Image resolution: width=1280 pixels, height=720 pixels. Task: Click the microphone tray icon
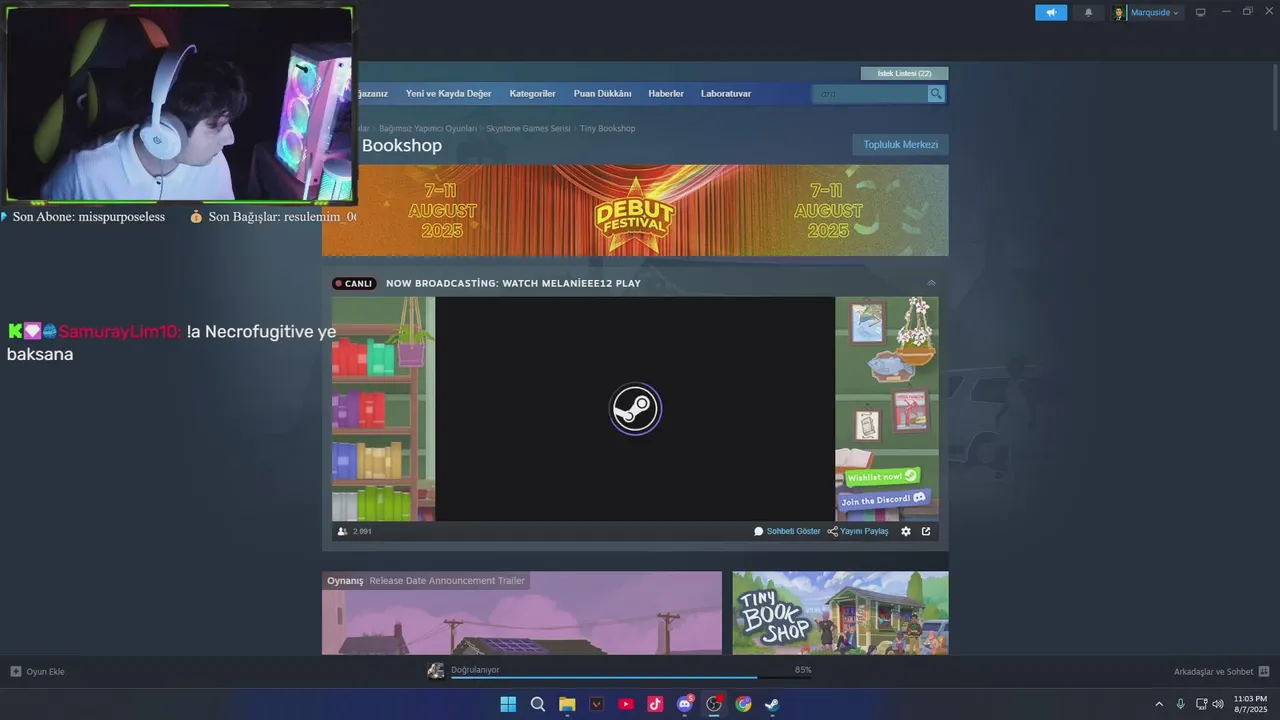pyautogui.click(x=1181, y=704)
